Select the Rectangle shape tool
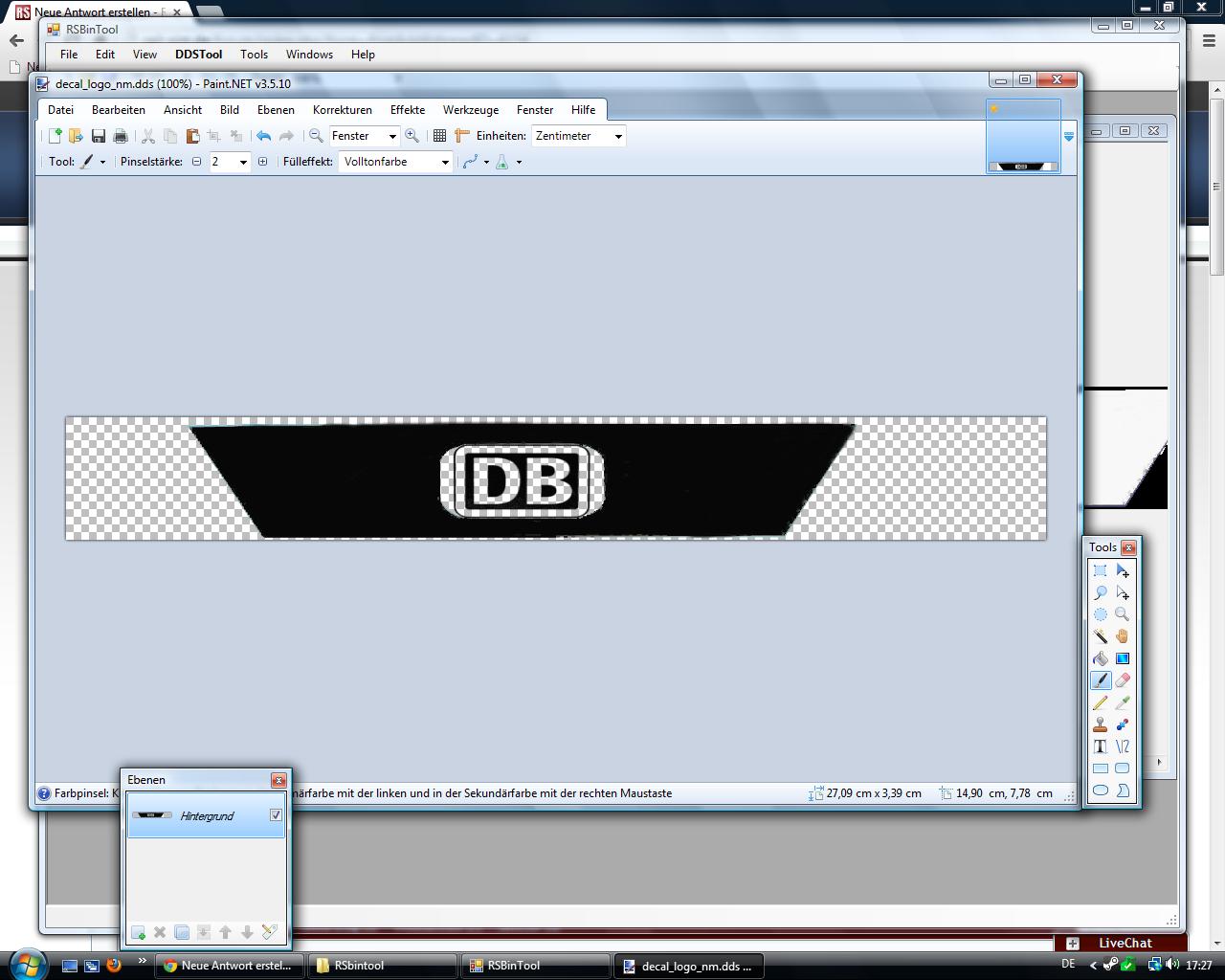Screen dimensions: 1225x980 (x=1101, y=768)
